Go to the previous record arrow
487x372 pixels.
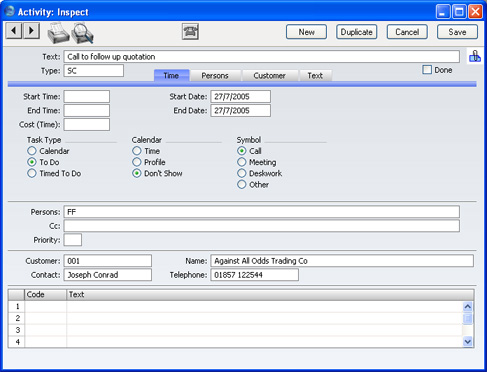coord(14,31)
